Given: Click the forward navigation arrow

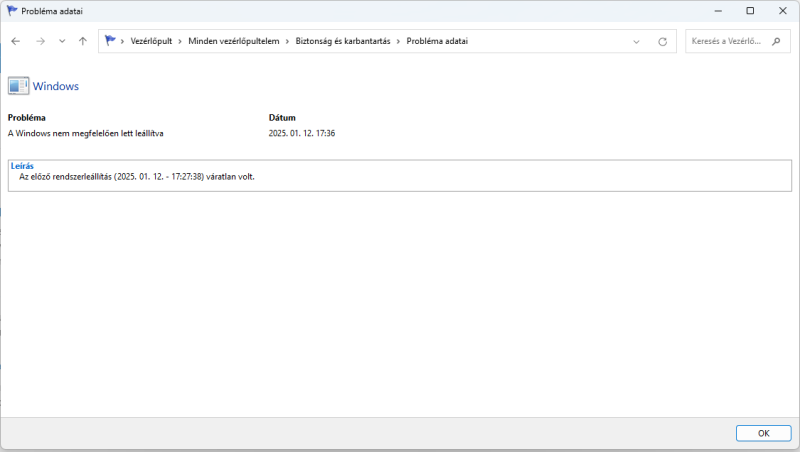Looking at the screenshot, I should (40, 41).
